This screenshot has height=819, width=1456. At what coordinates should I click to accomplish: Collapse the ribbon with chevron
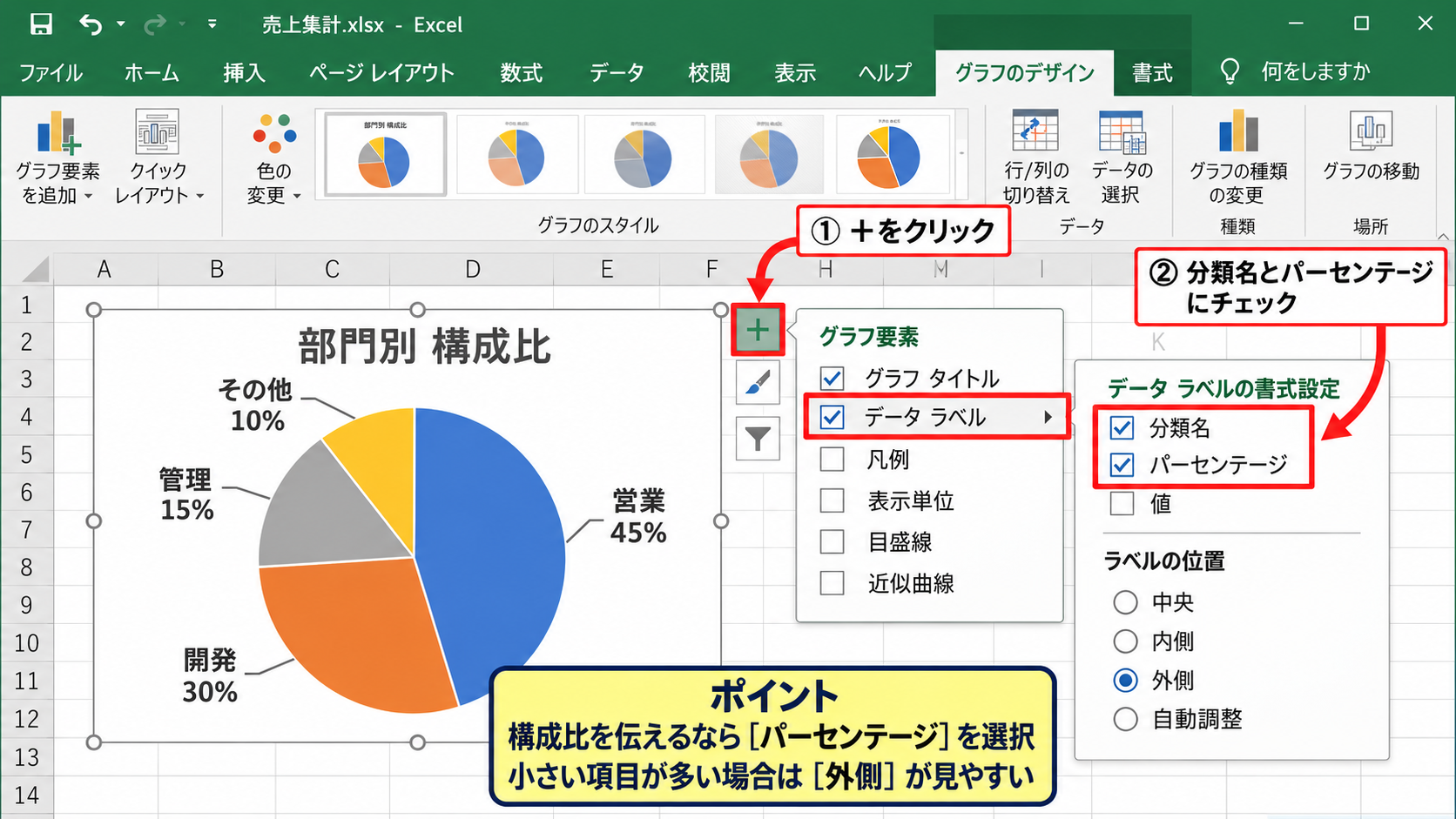tap(1443, 236)
